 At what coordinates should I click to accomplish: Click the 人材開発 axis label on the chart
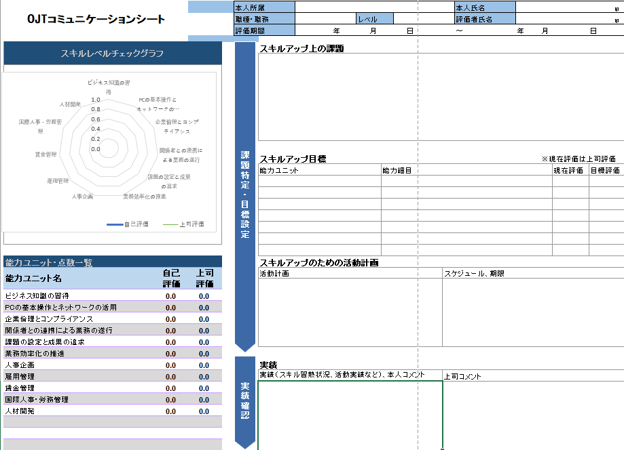coord(70,104)
